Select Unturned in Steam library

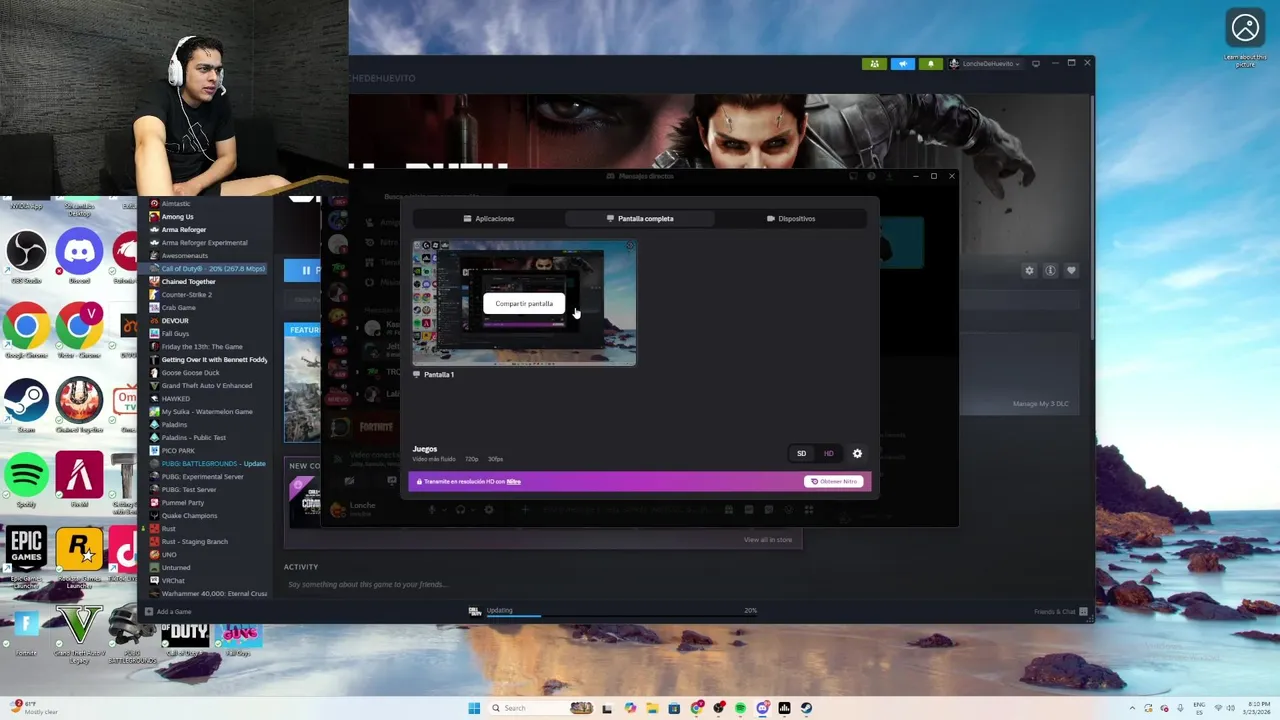175,568
